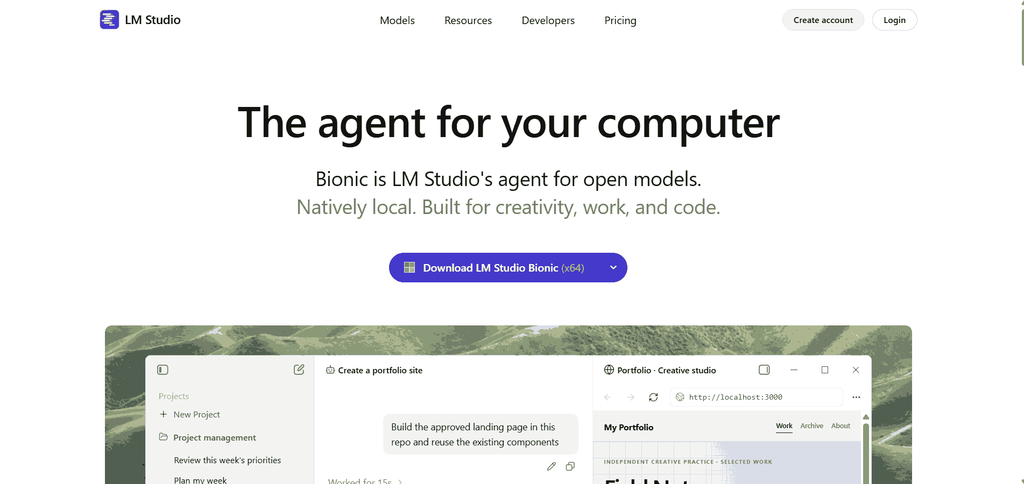Close the Bionic demo window
The image size is (1024, 484).
tap(856, 370)
